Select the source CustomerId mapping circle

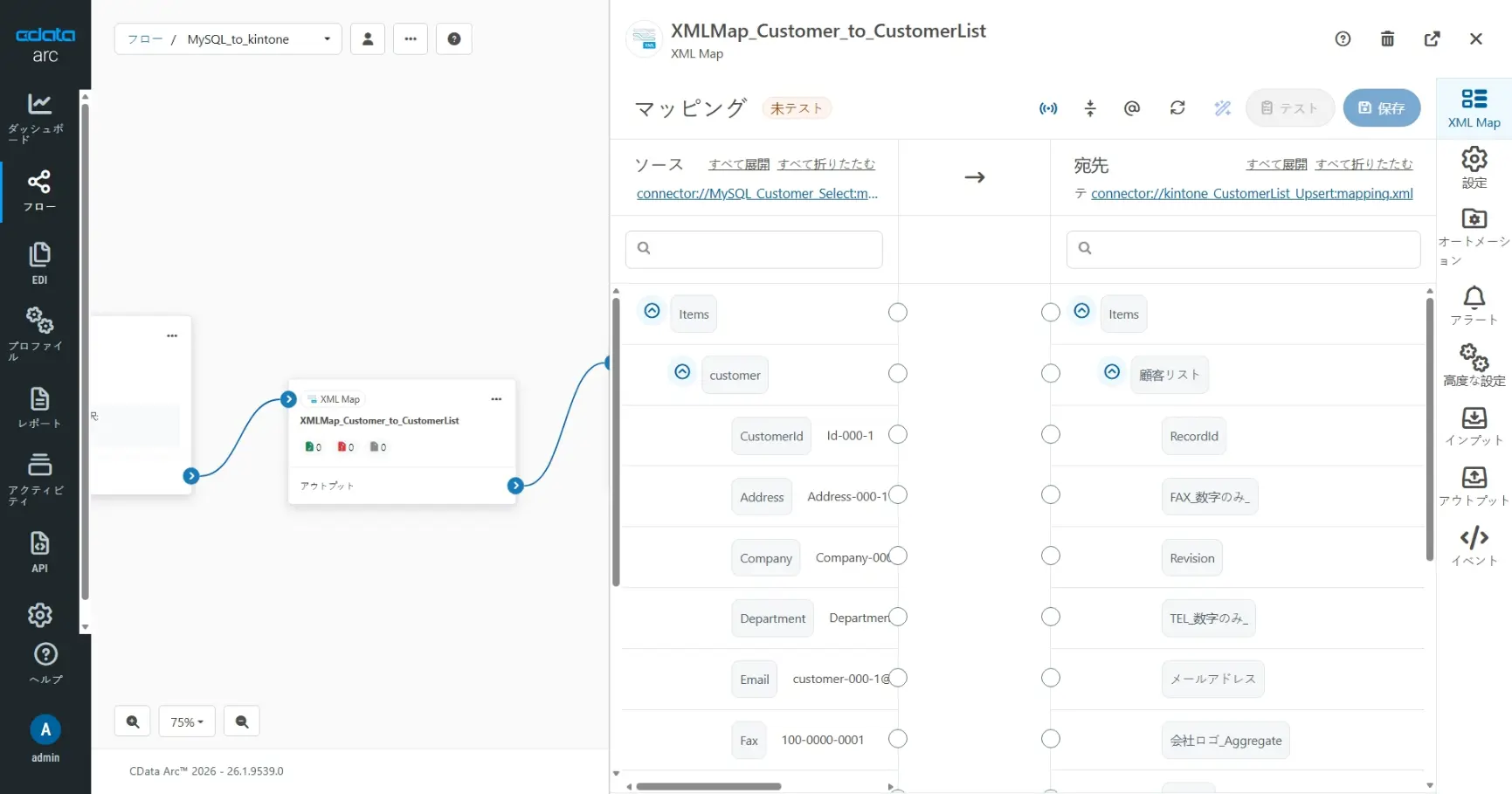(x=898, y=435)
